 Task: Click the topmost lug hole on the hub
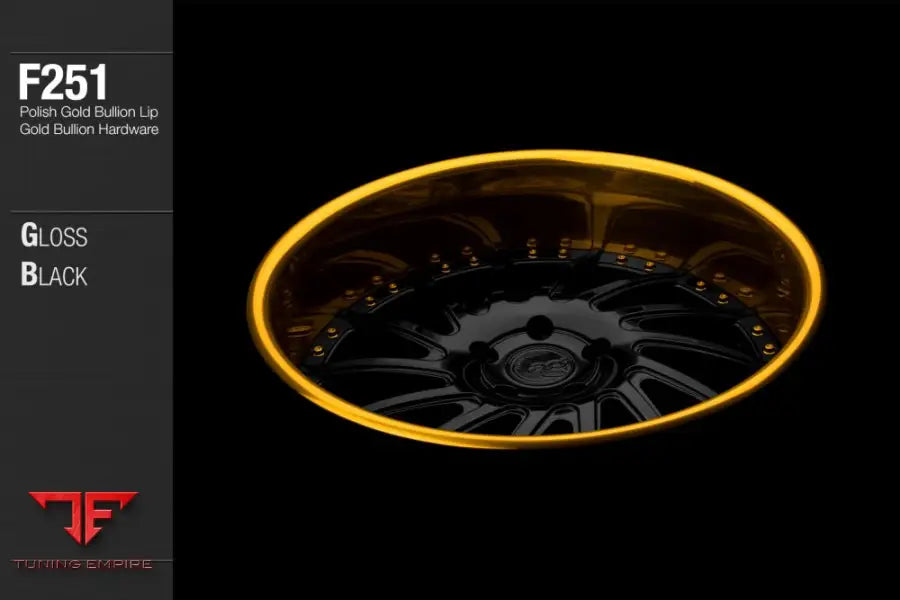540,327
